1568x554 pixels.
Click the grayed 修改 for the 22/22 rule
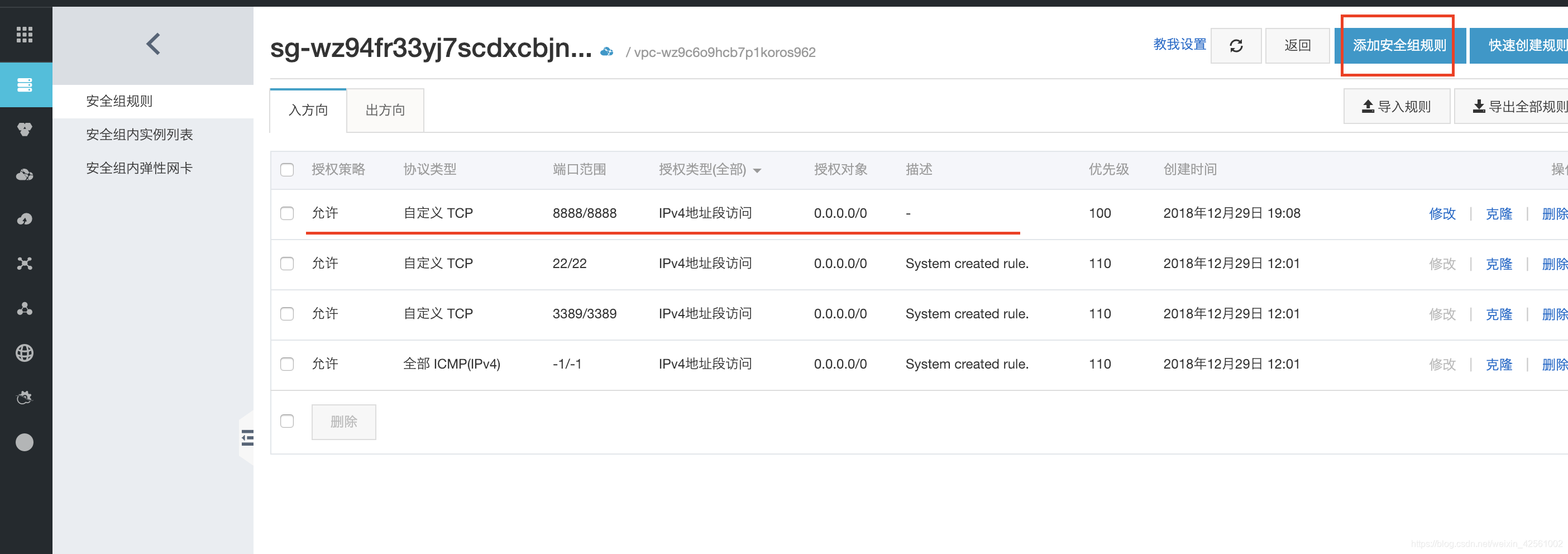coord(1442,264)
